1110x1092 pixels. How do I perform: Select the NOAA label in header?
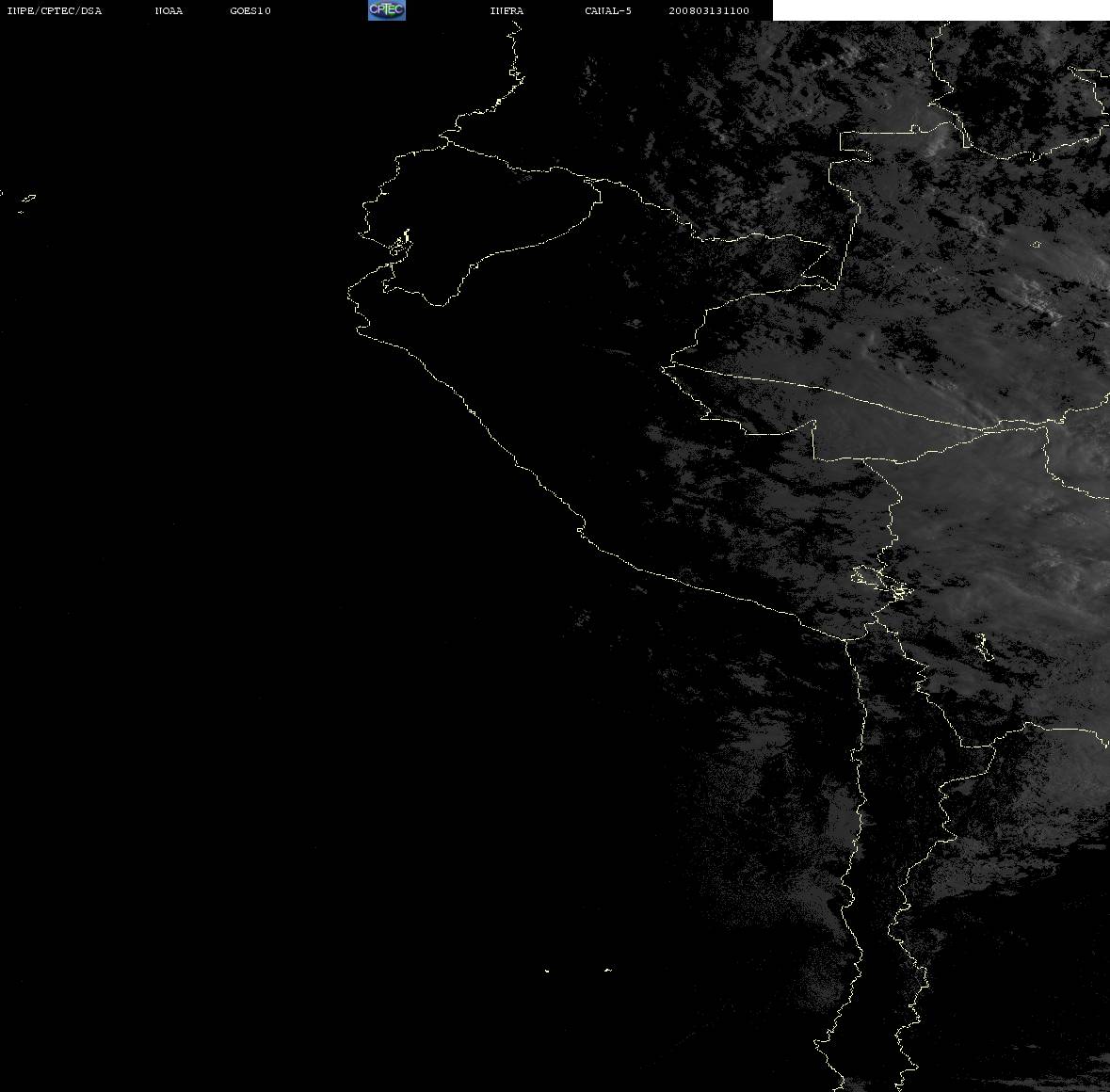169,10
